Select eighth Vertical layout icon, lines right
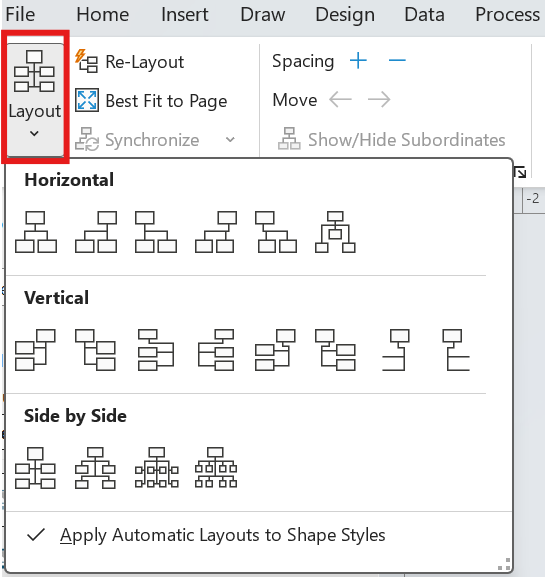This screenshot has width=545, height=577. pos(456,350)
